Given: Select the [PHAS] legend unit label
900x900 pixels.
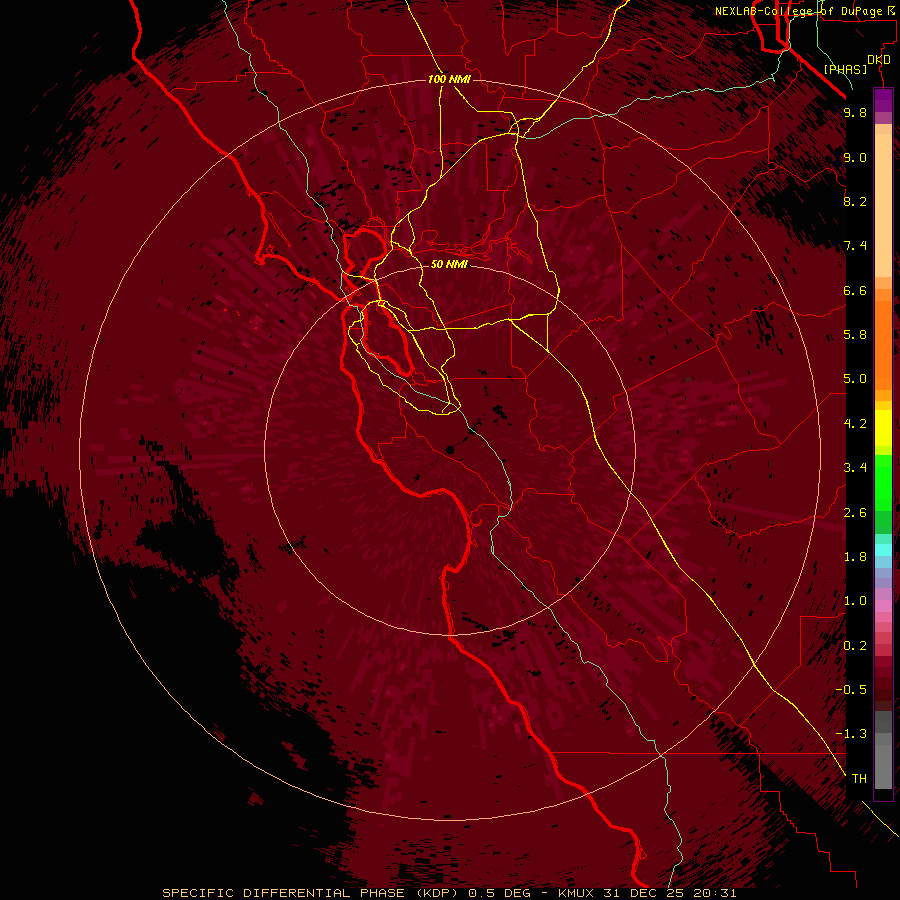Looking at the screenshot, I should [x=845, y=70].
